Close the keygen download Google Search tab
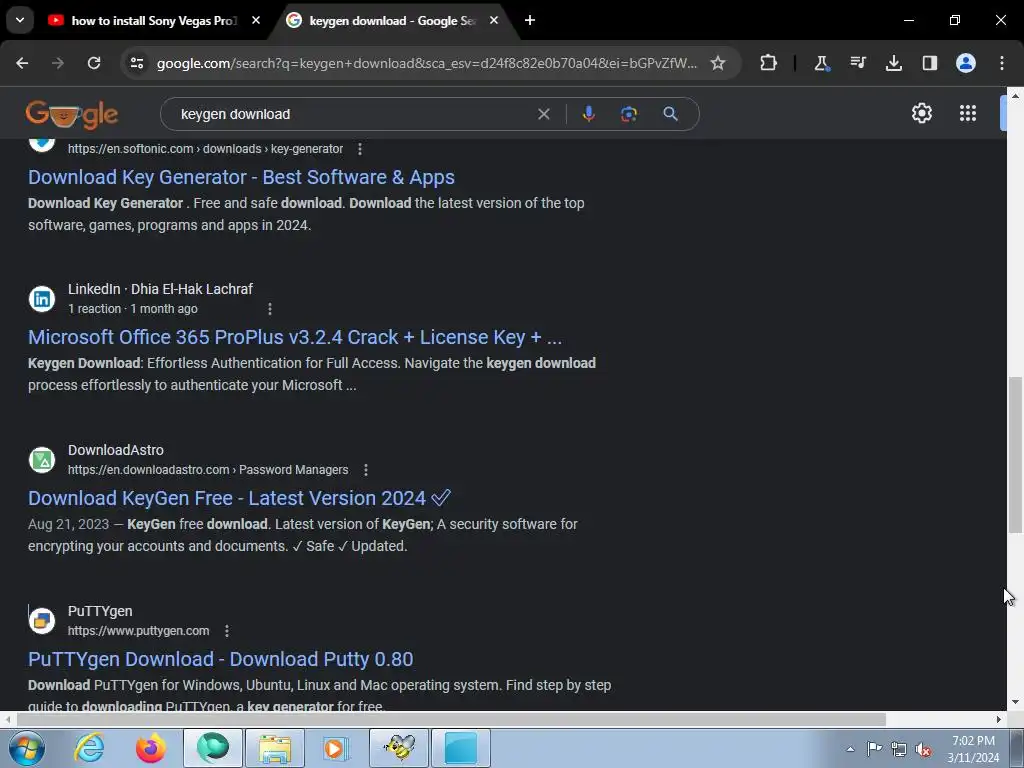The image size is (1024, 768). coord(494,21)
